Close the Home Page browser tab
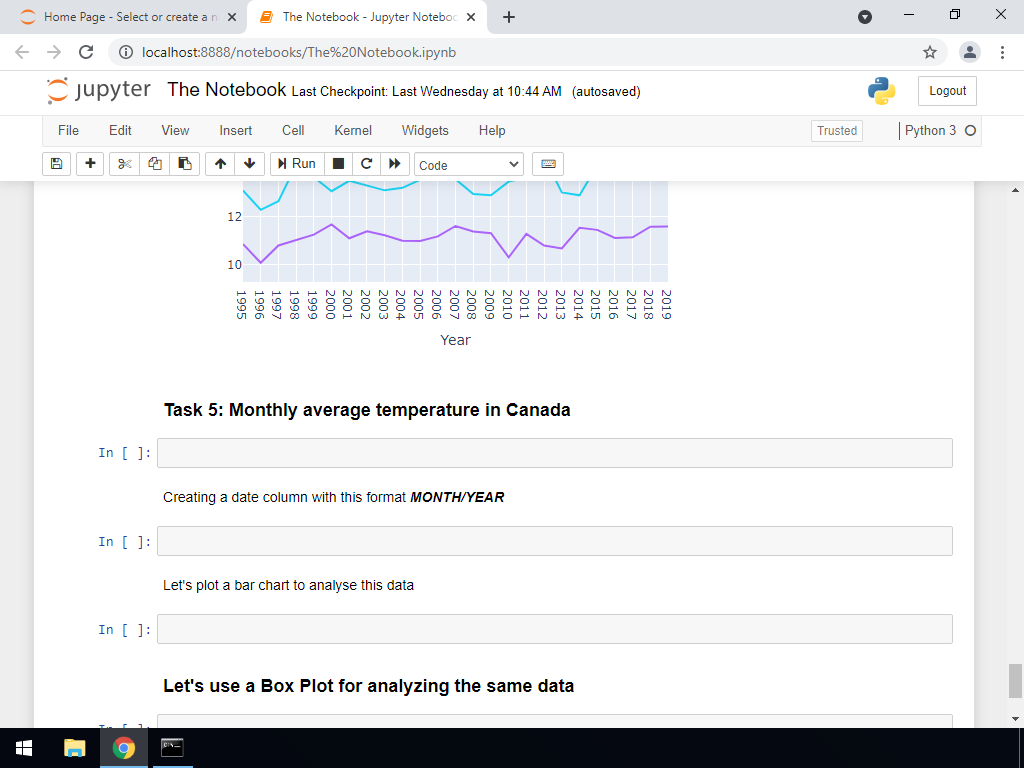The width and height of the screenshot is (1024, 768). coord(232,17)
